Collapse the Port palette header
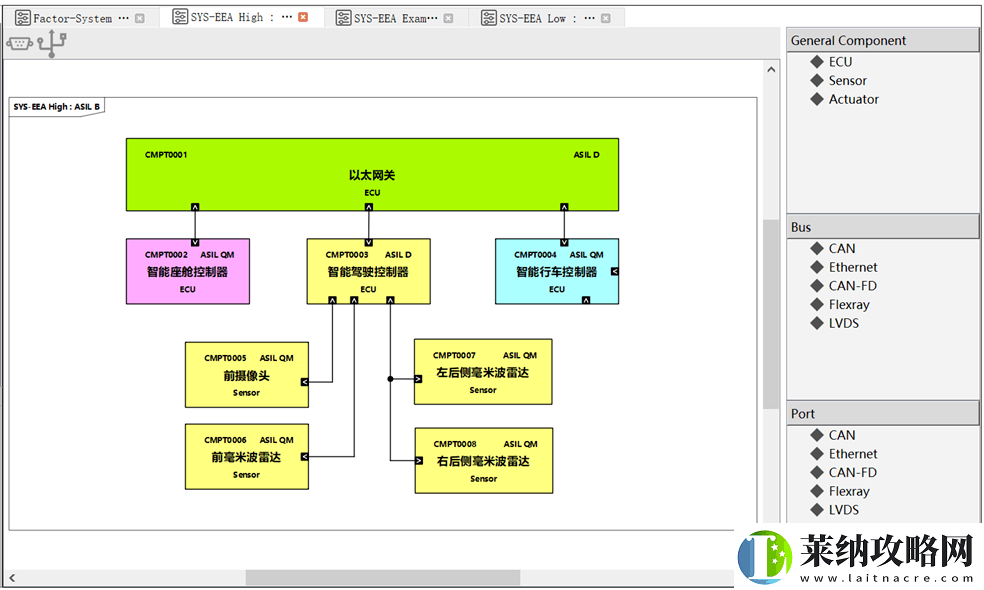 tap(882, 414)
